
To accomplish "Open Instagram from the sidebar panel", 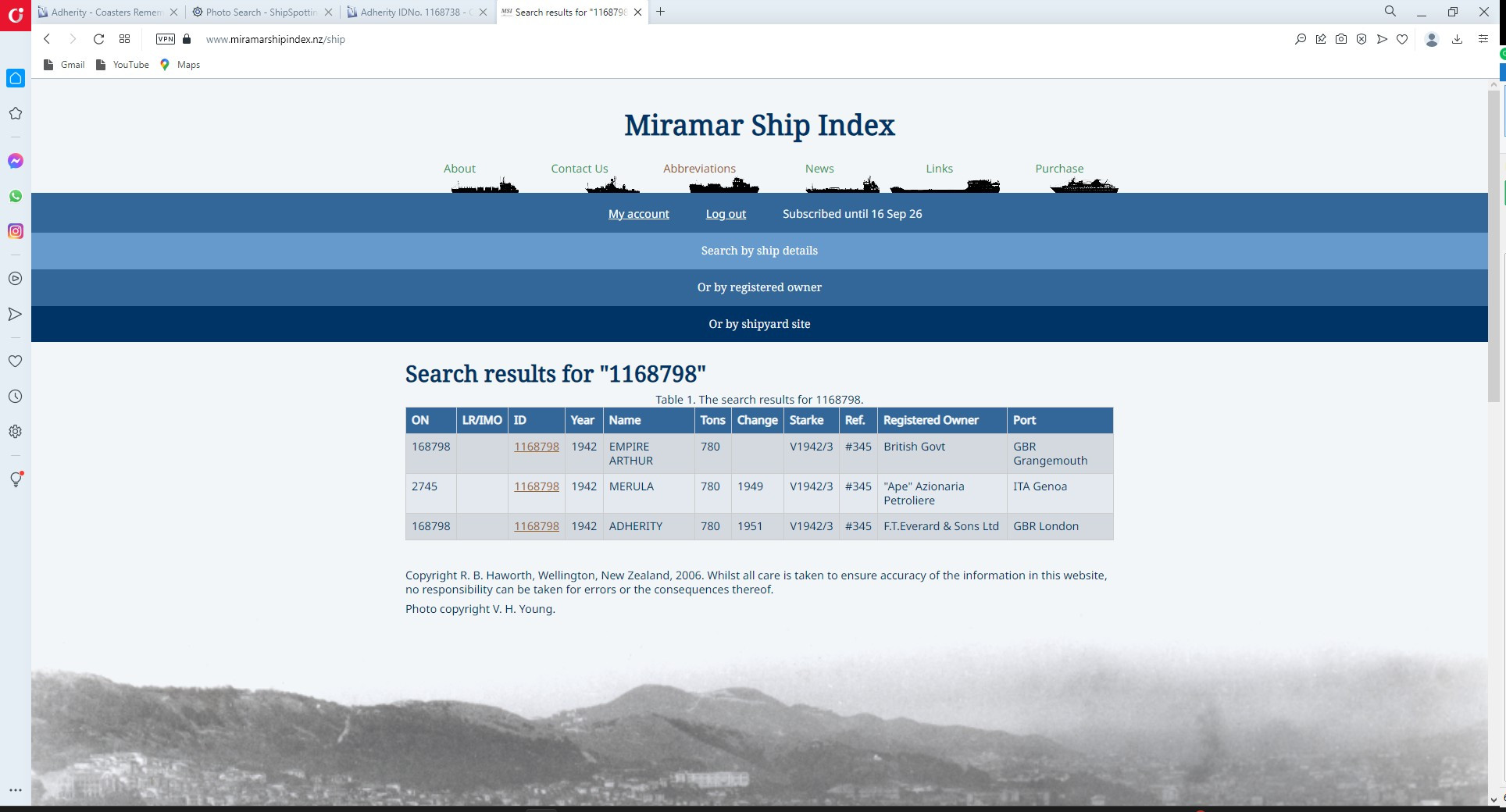I will pos(16,231).
